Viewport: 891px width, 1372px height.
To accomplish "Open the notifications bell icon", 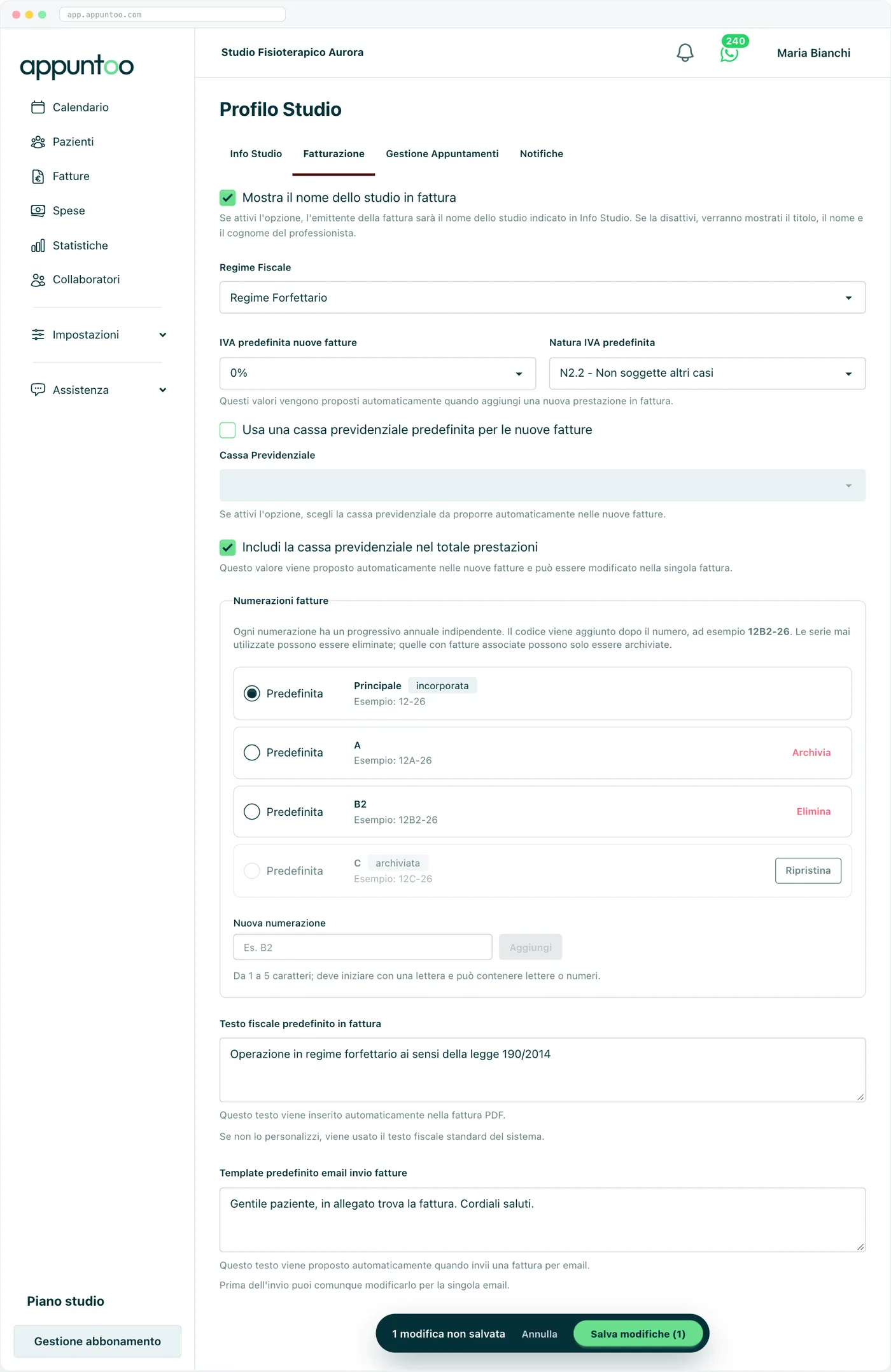I will (x=685, y=53).
